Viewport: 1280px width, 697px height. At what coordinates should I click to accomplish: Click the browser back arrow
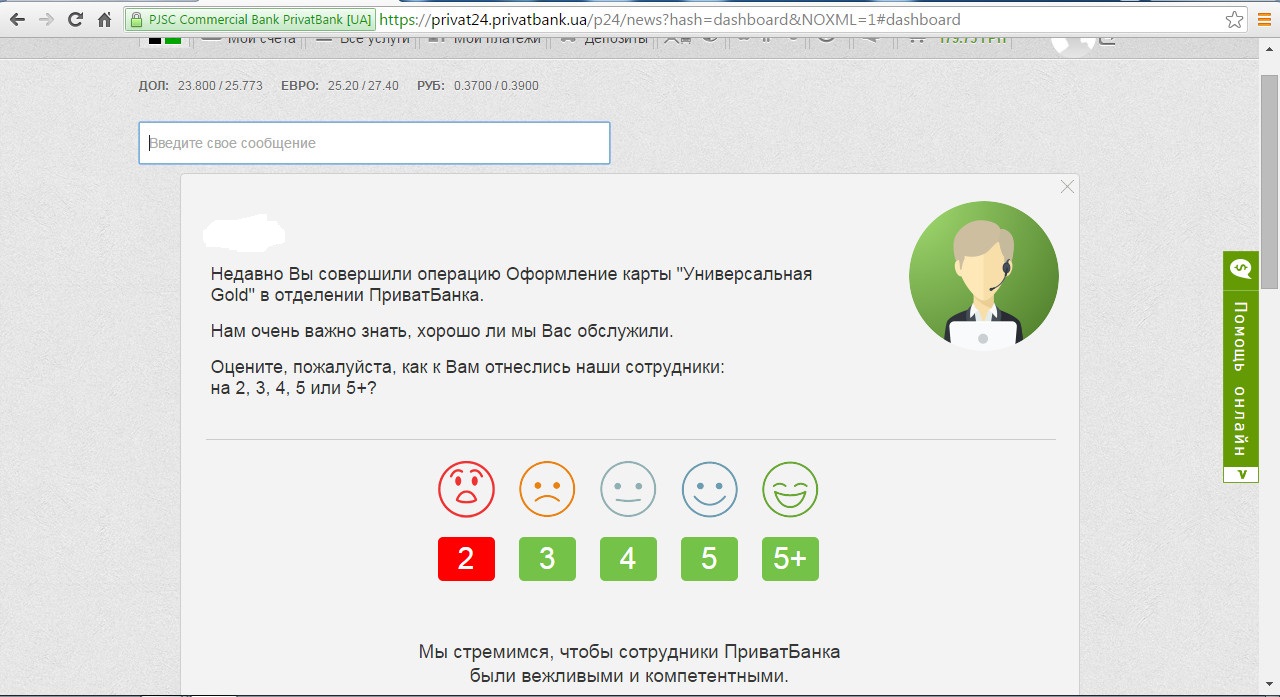(17, 19)
